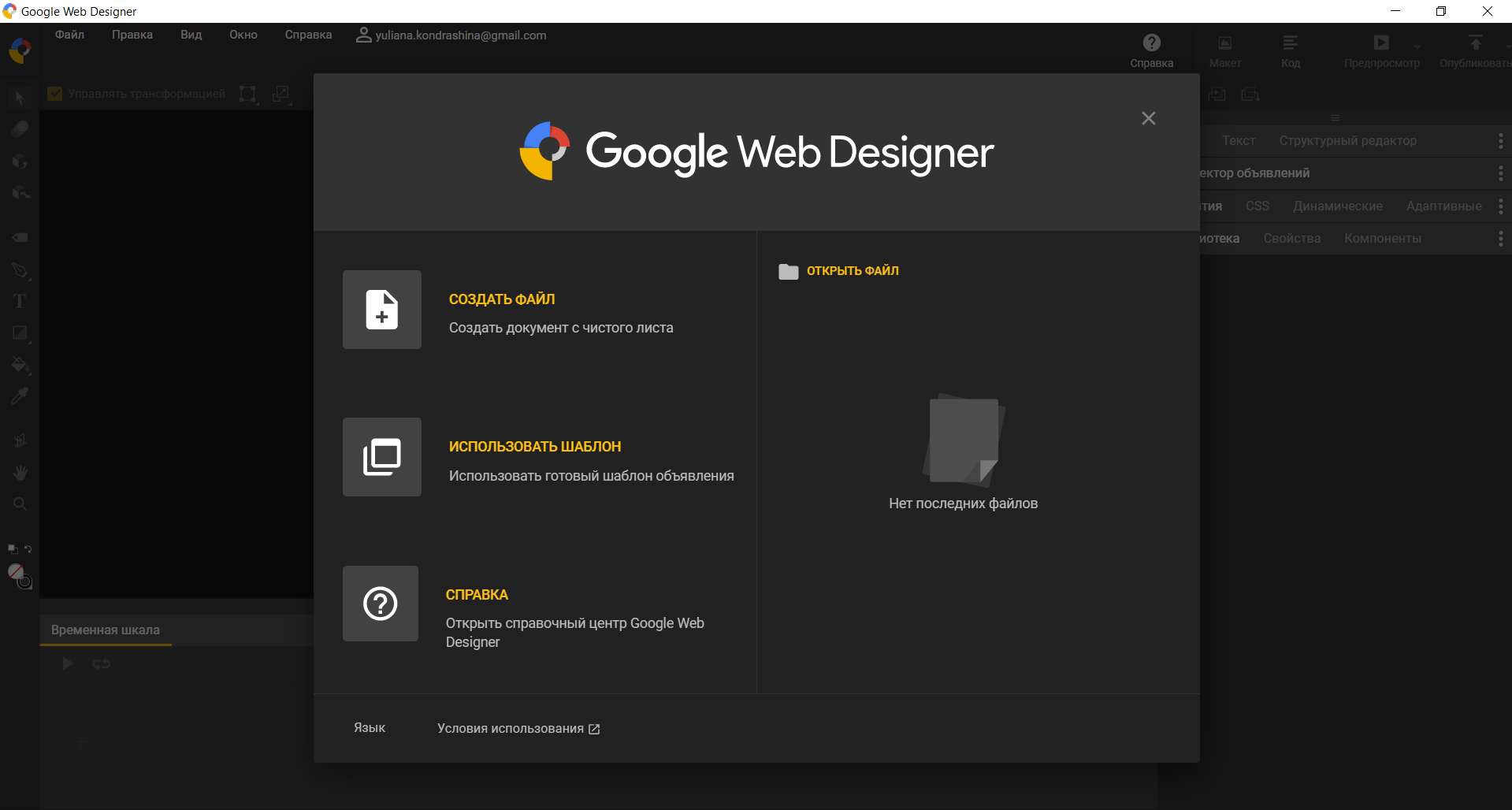
Task: Select the Текст panel tab
Action: click(1239, 141)
